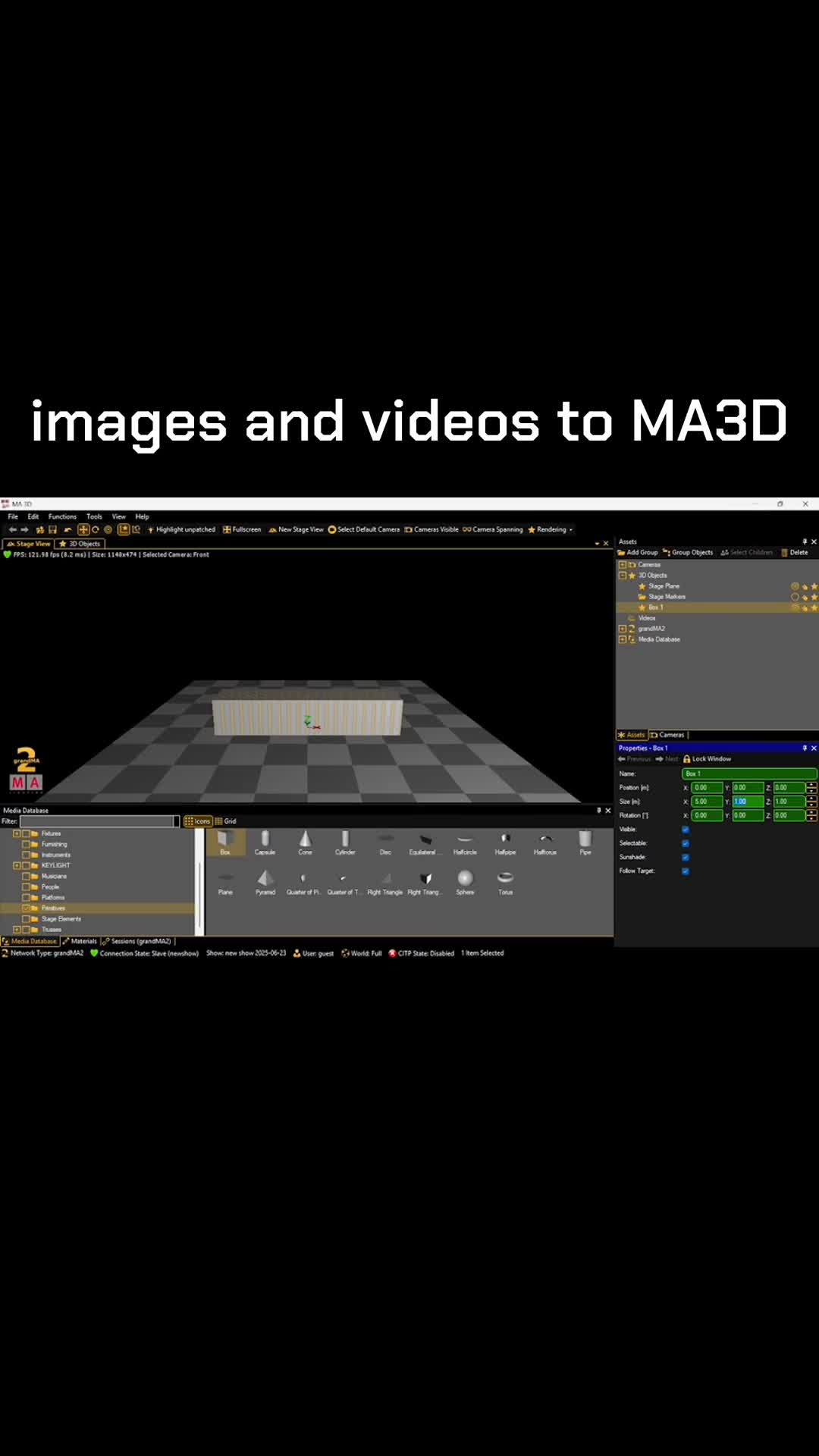Select the Plane primitive icon

click(x=225, y=883)
